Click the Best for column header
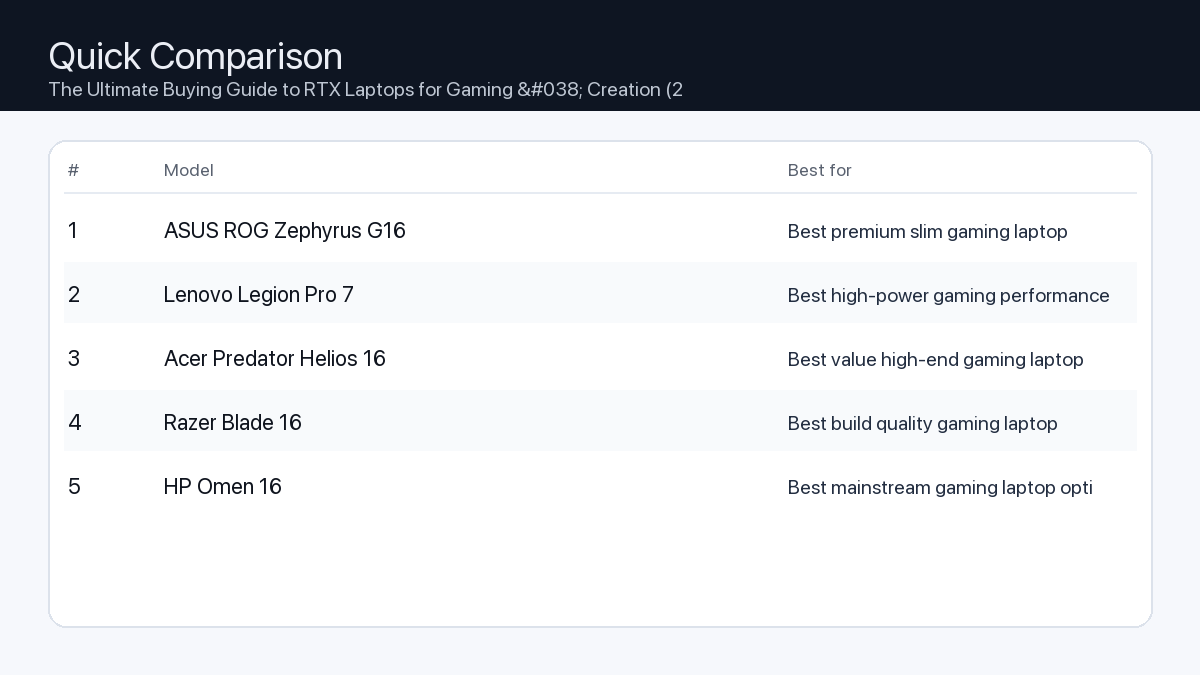This screenshot has height=675, width=1200. click(x=819, y=170)
